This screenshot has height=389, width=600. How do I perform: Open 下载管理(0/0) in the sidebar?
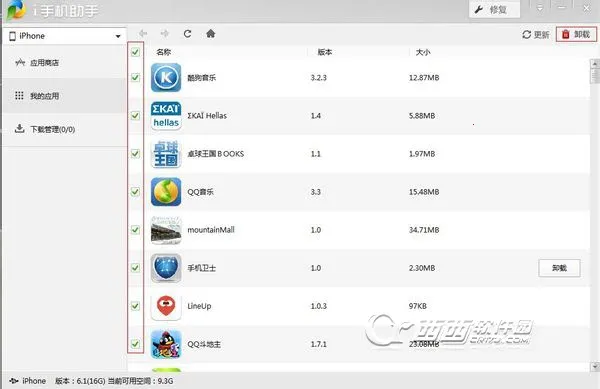64,129
